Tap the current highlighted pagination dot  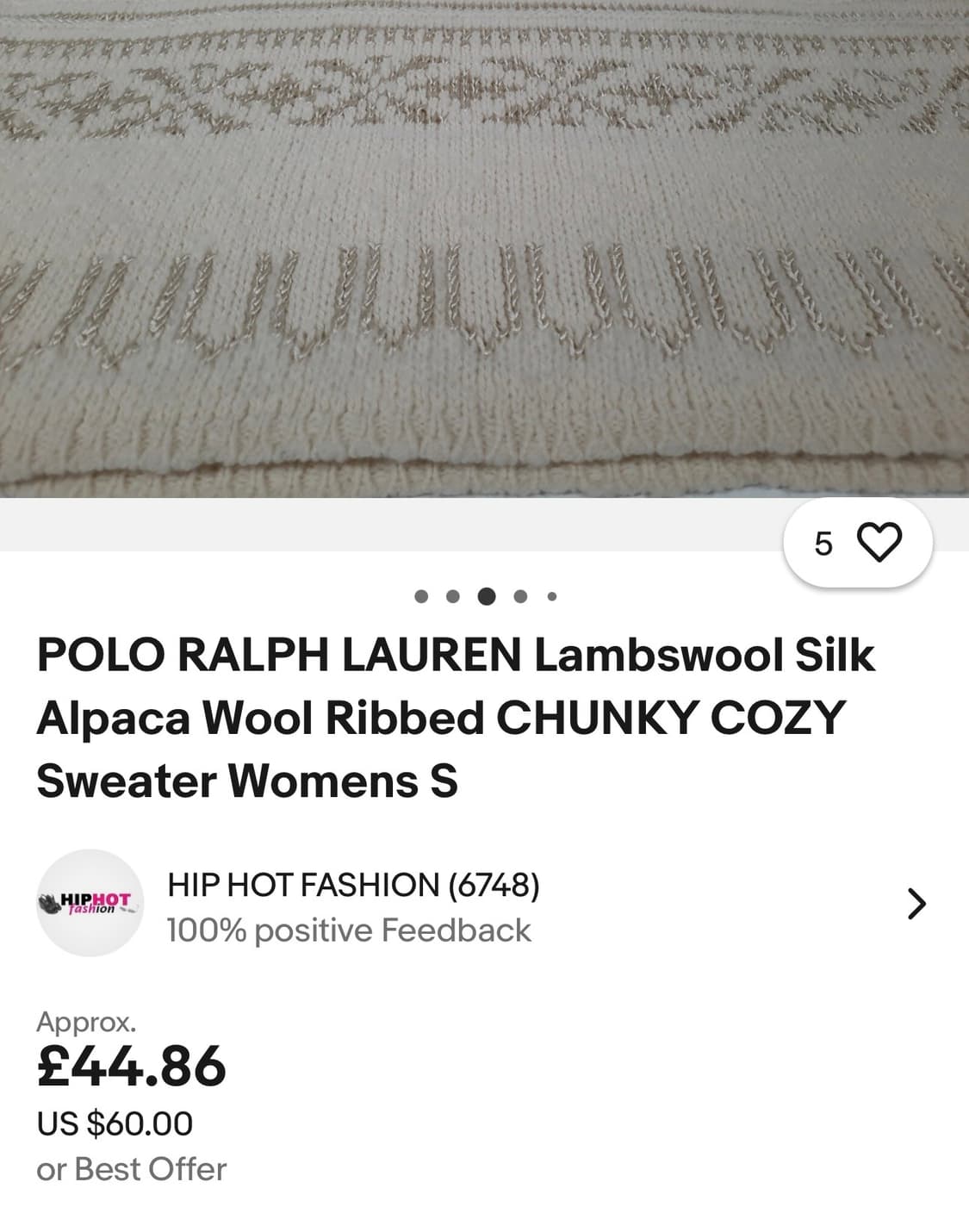click(x=487, y=596)
